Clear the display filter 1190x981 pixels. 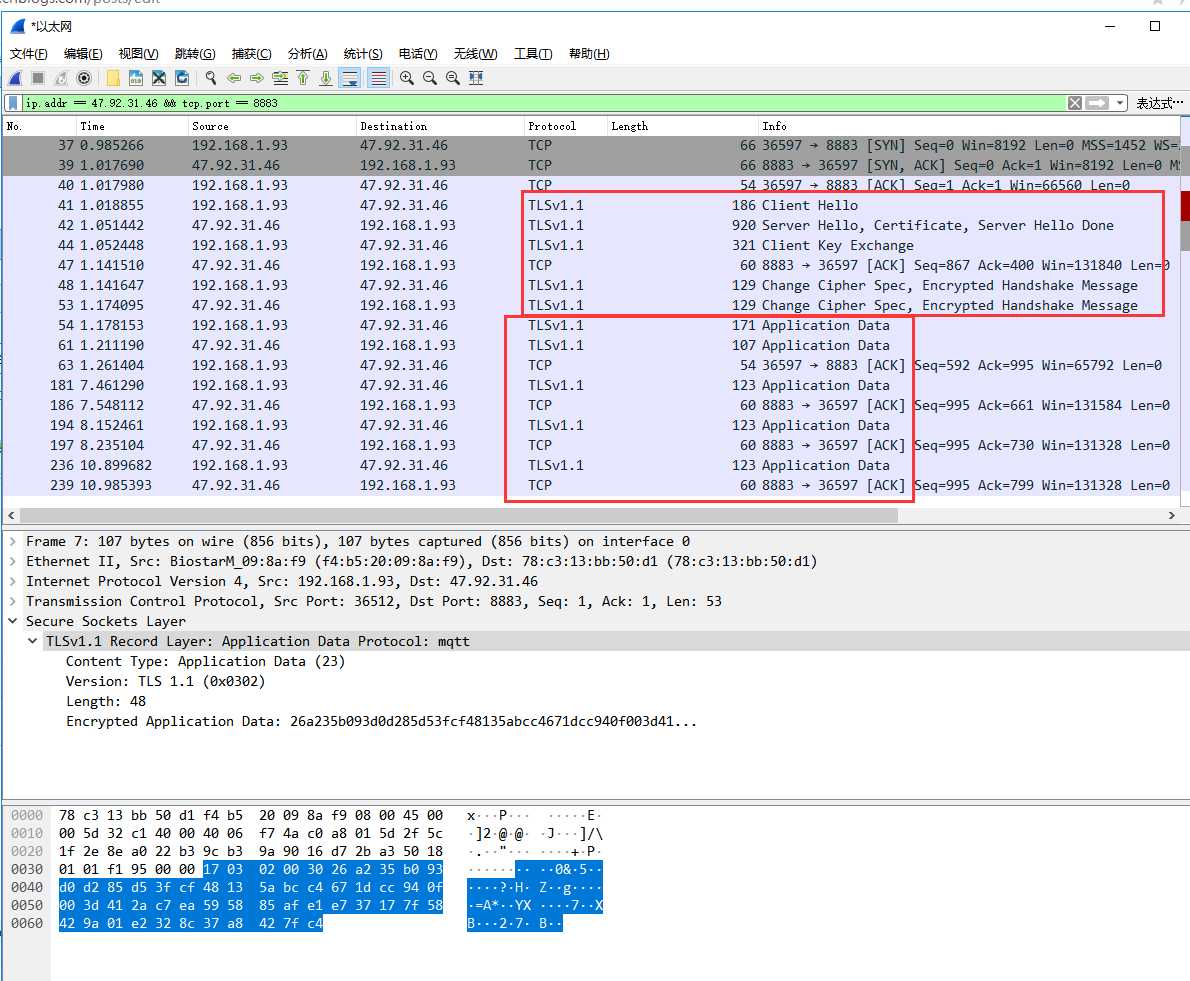[x=1075, y=103]
